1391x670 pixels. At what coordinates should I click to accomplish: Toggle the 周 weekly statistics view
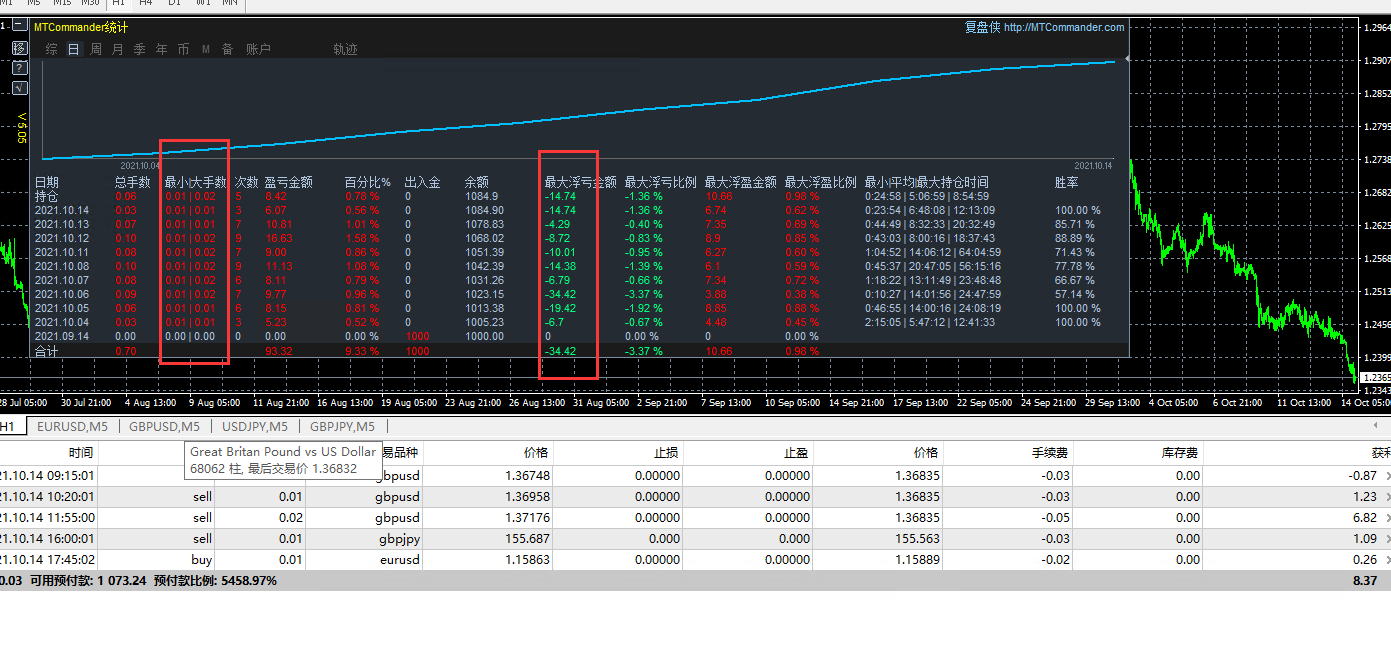coord(95,48)
